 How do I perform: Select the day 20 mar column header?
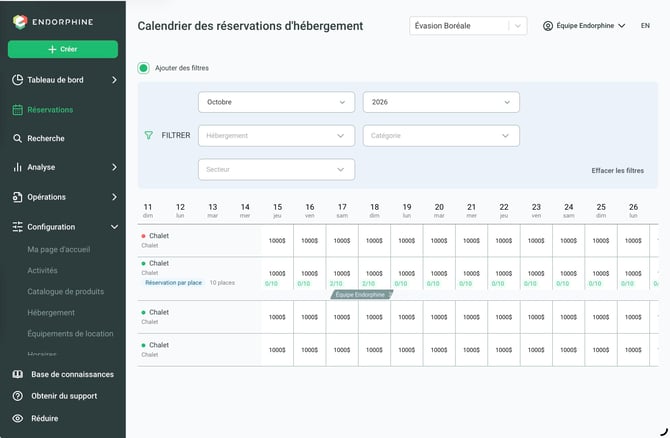[x=439, y=210]
